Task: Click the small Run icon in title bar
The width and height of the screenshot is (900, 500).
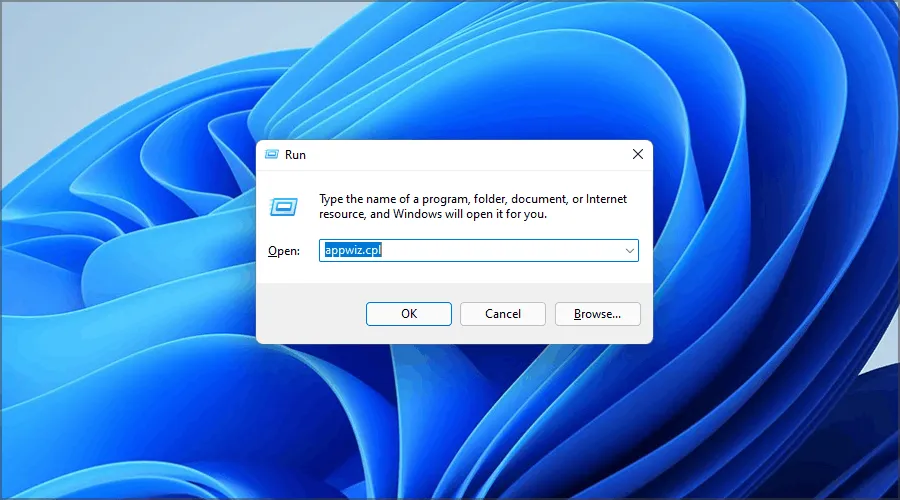Action: (x=271, y=155)
